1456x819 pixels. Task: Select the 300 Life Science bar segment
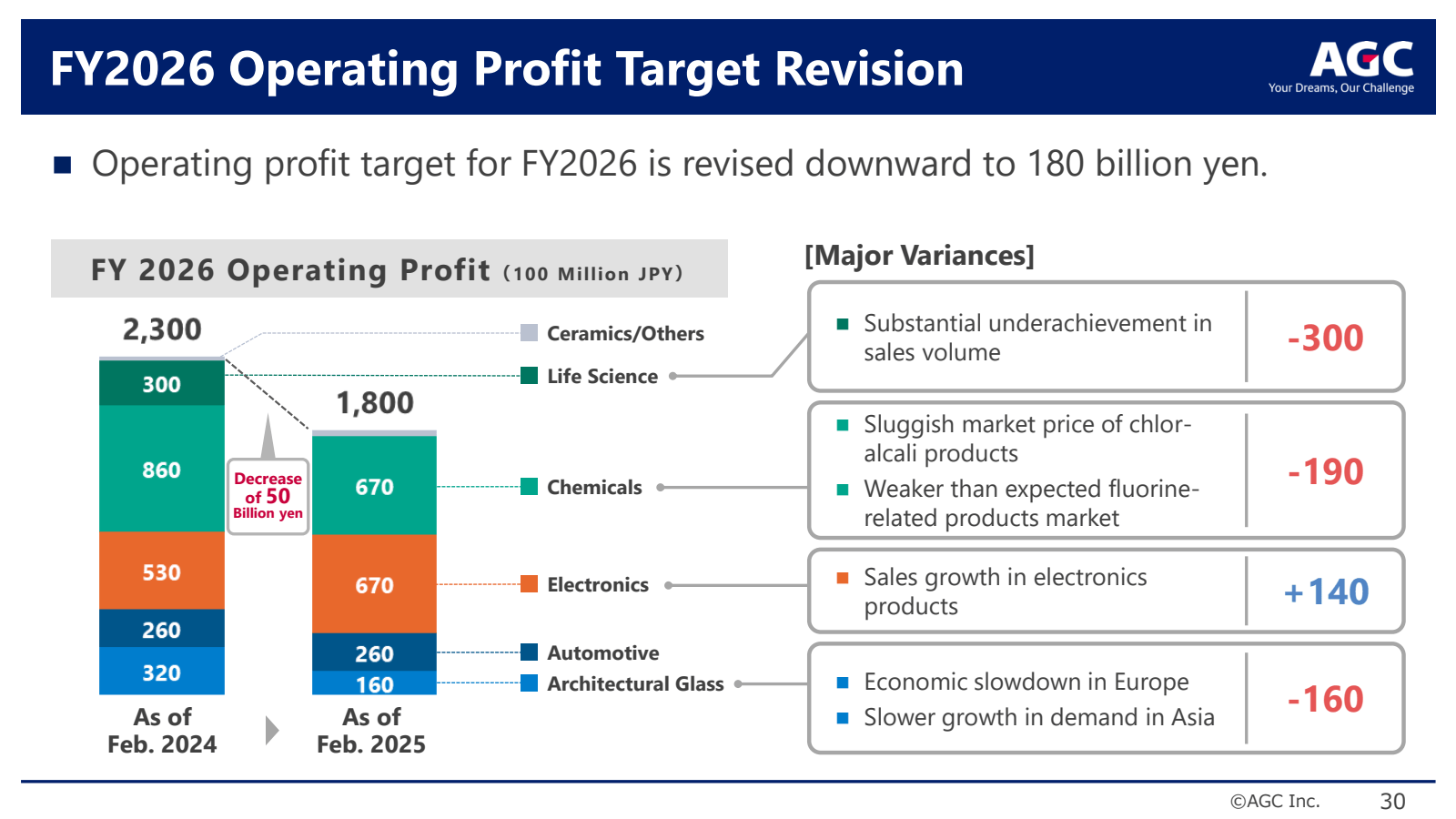162,383
